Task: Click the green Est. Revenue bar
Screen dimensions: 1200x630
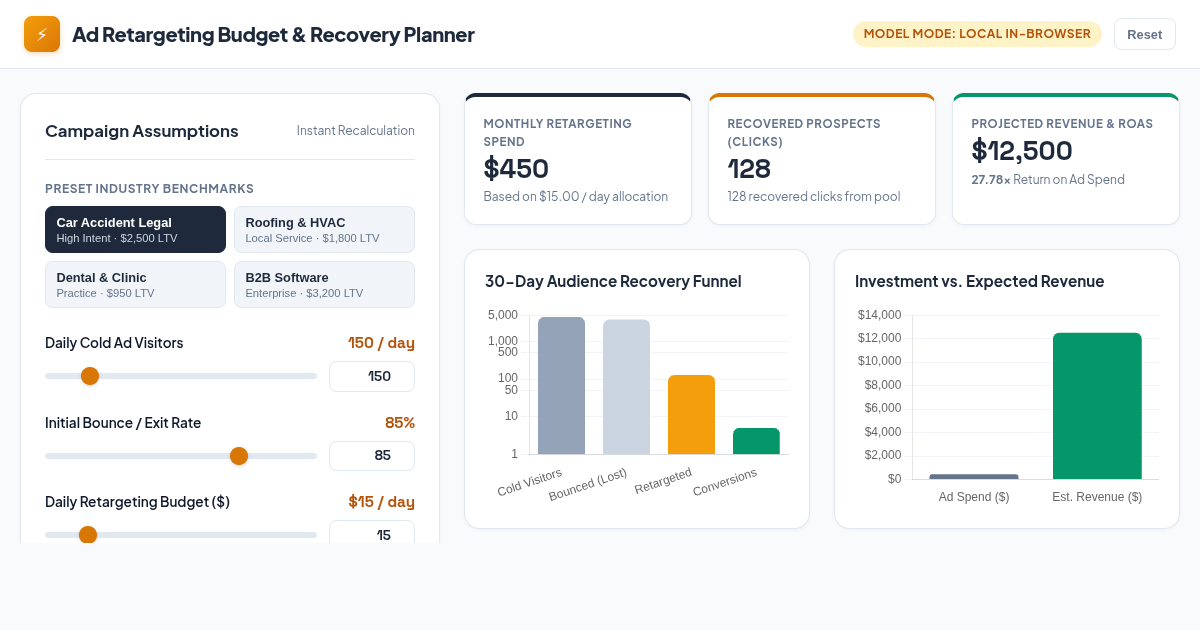Action: (x=1097, y=406)
